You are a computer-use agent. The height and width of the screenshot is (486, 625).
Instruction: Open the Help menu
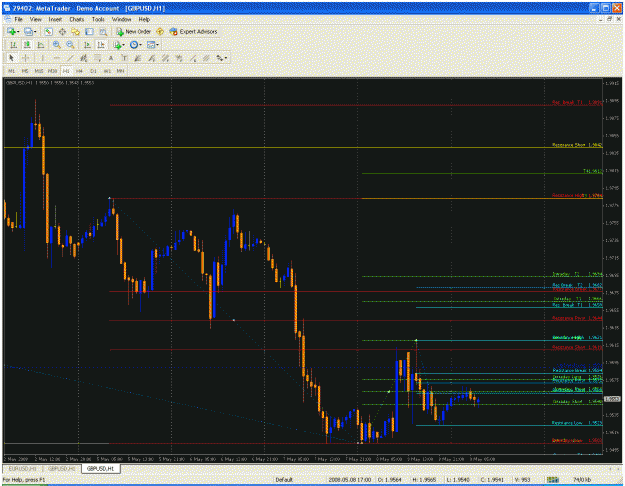[x=144, y=19]
